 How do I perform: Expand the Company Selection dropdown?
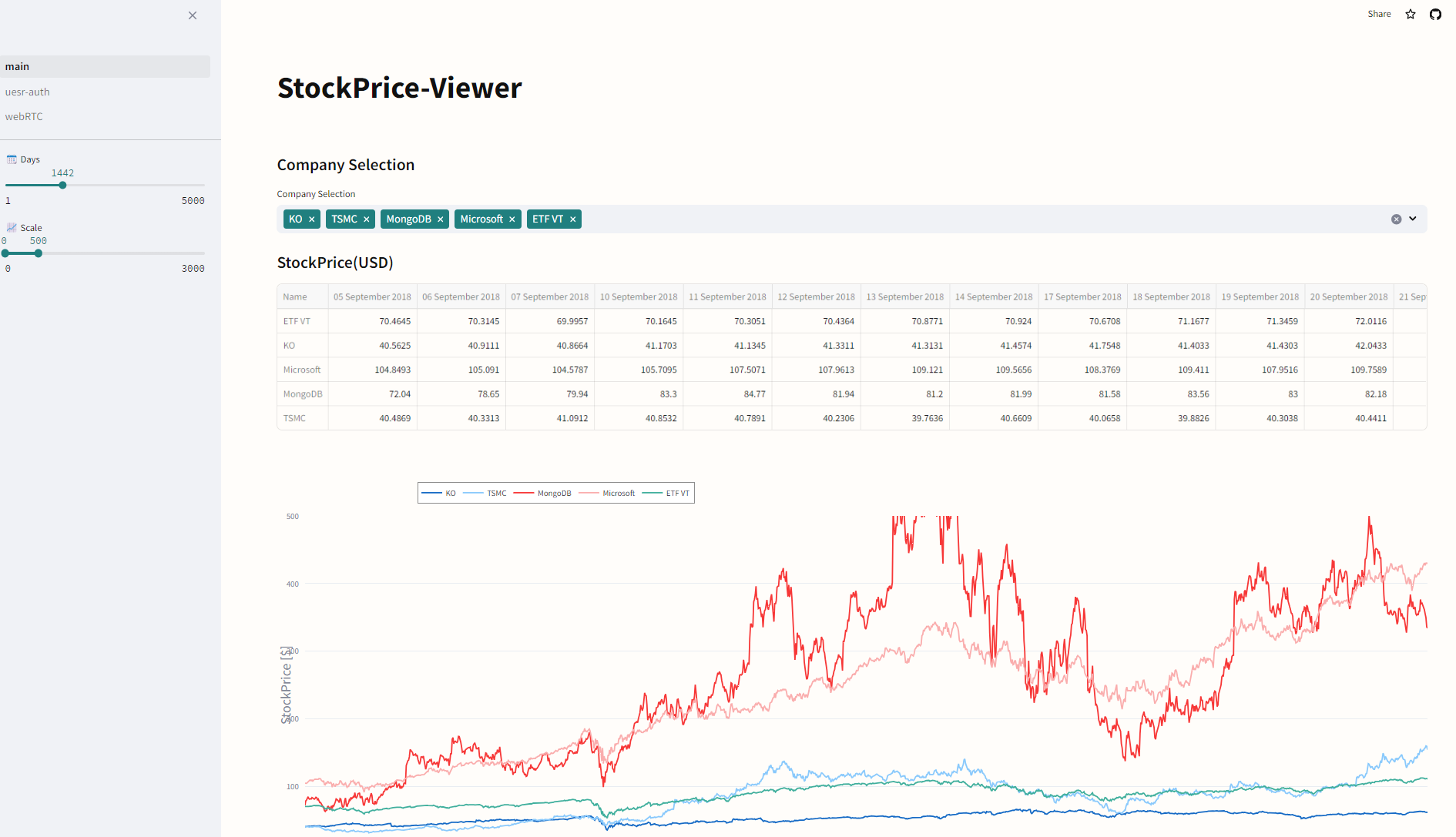(x=1413, y=219)
